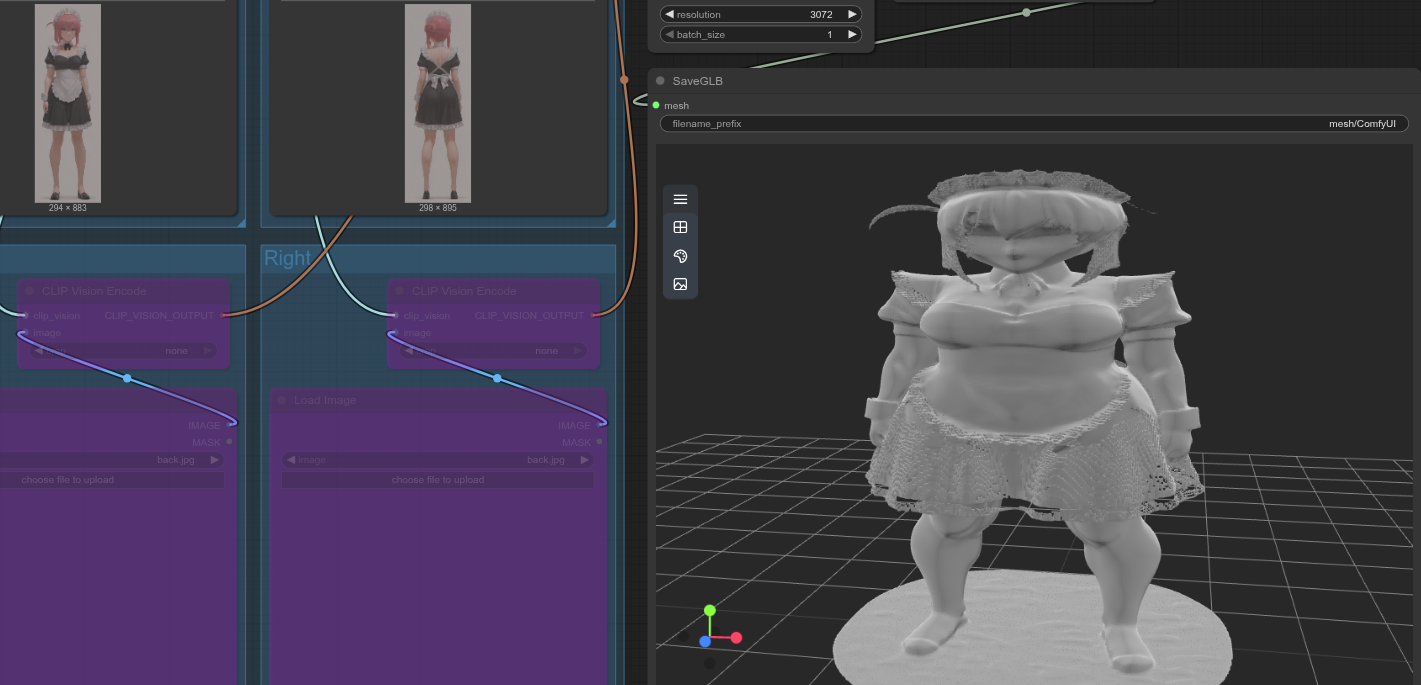Click the red X axis gizmo handle
Screen dimensions: 1421x685
pos(736,637)
